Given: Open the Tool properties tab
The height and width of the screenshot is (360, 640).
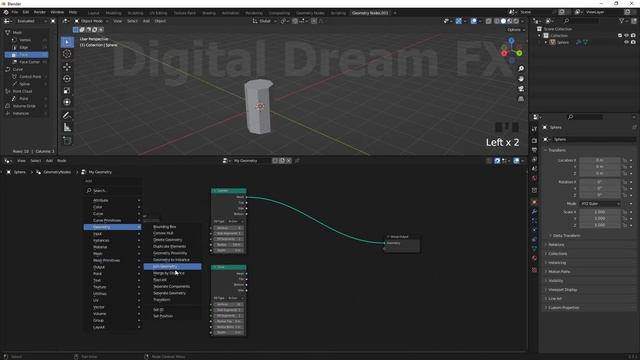Looking at the screenshot, I should click(534, 129).
